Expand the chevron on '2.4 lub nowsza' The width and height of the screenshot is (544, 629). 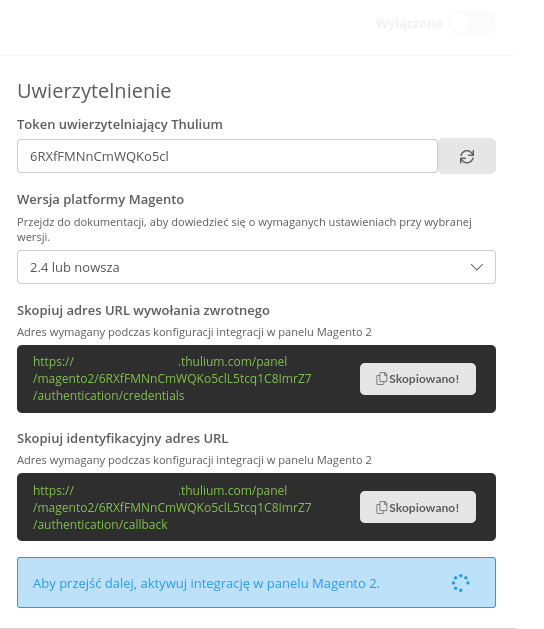[477, 267]
